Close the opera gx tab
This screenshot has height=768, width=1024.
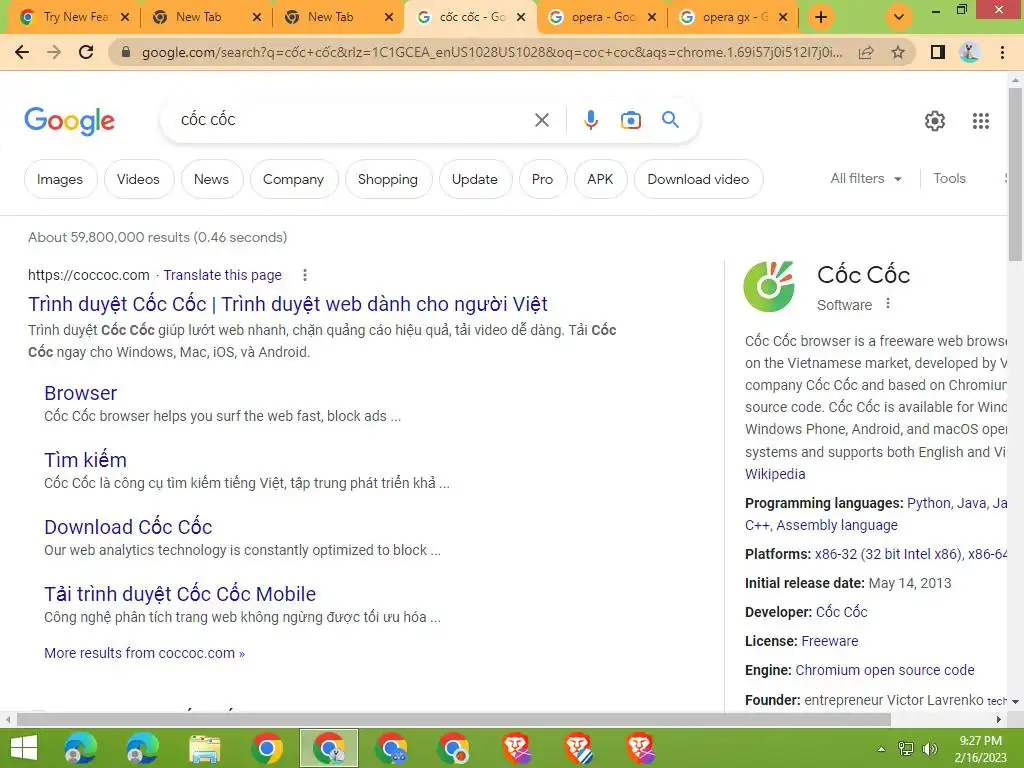click(x=783, y=17)
